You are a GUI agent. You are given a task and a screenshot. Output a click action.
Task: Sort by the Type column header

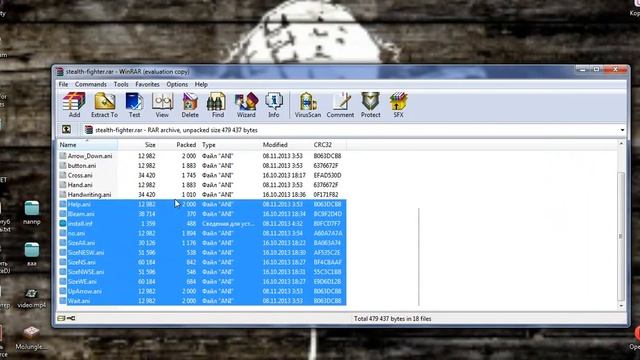click(x=229, y=145)
